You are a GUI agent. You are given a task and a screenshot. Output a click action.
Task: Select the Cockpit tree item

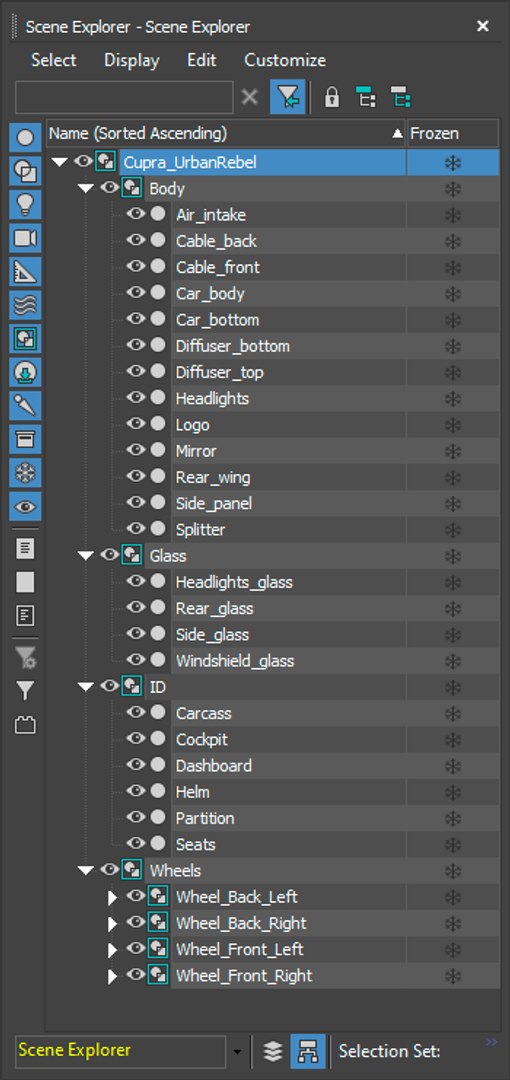(201, 739)
